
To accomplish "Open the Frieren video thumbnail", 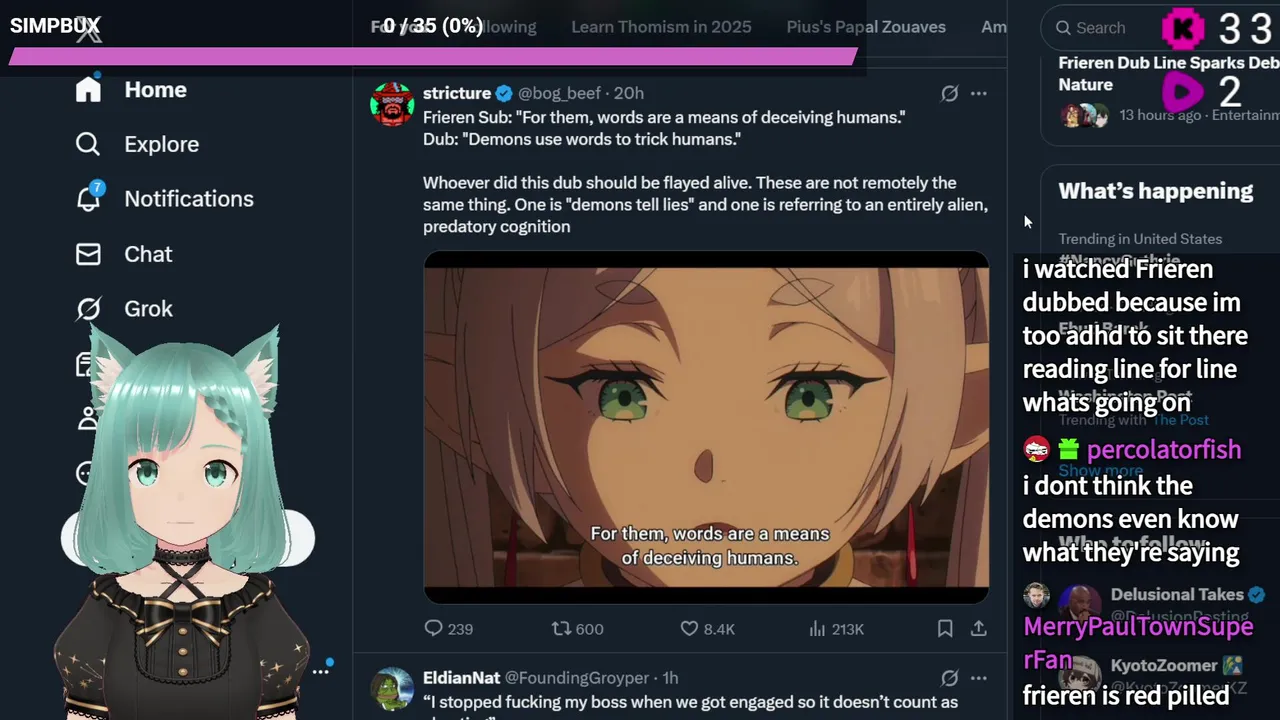I will pyautogui.click(x=706, y=427).
